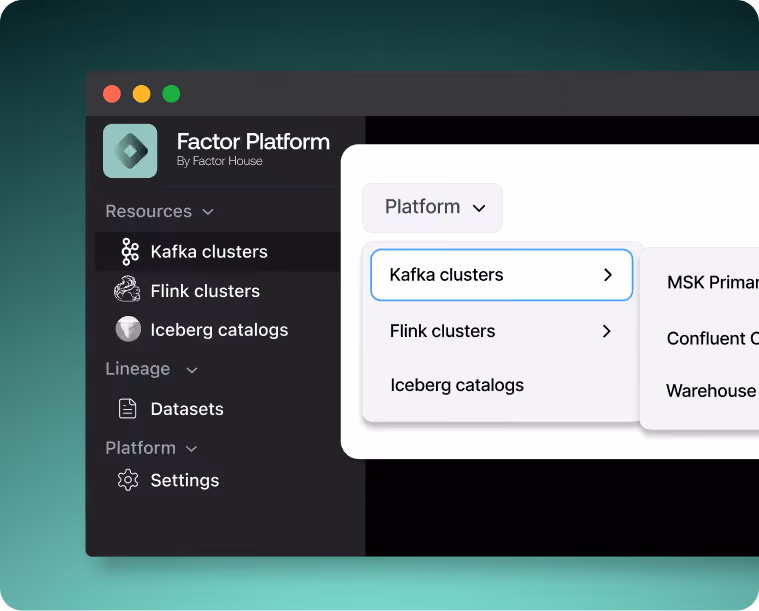This screenshot has width=759, height=611.
Task: Maximize the window with the green button
Action: coord(171,94)
